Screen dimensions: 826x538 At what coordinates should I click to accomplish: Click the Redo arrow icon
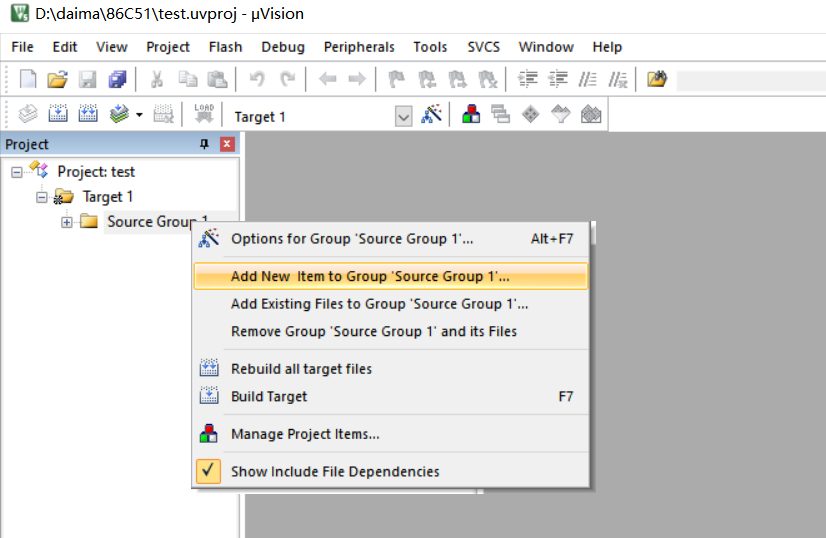click(x=287, y=80)
